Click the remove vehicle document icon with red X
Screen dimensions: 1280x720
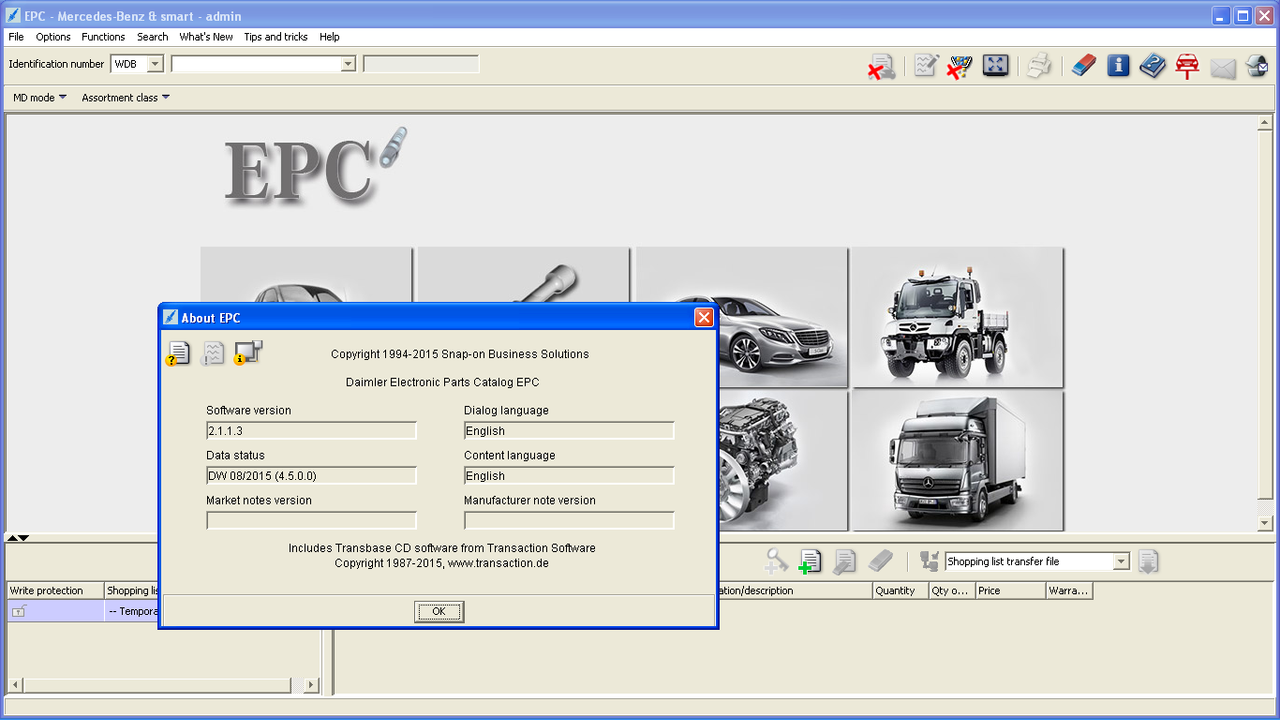(x=881, y=67)
